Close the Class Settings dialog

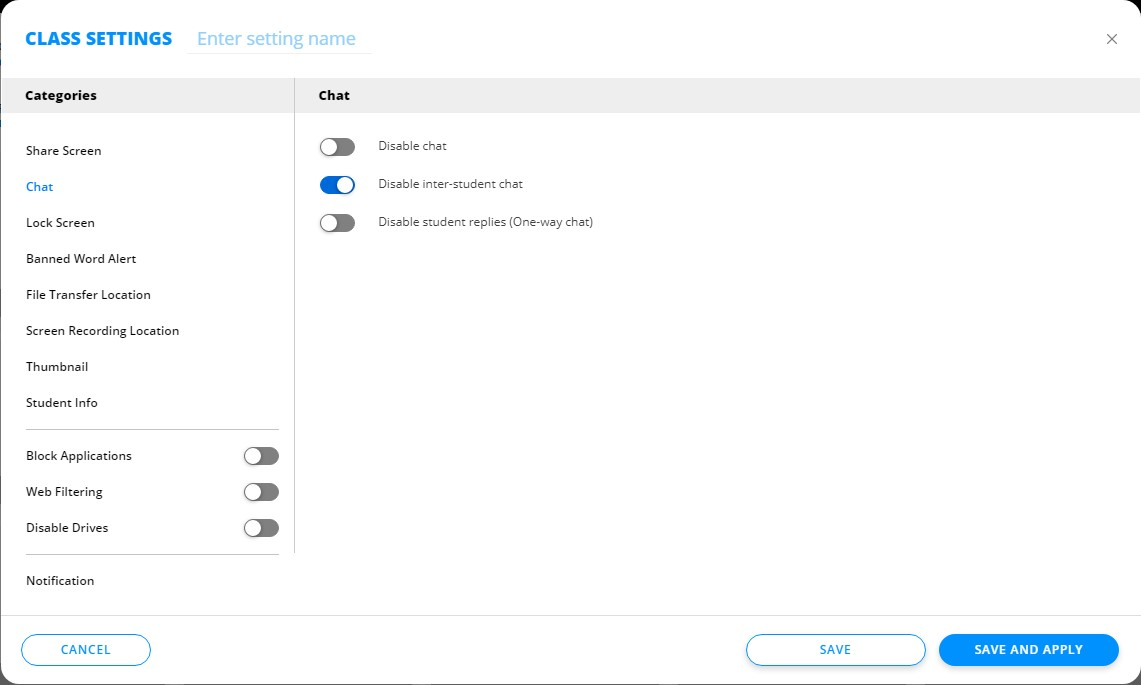pyautogui.click(x=1112, y=39)
